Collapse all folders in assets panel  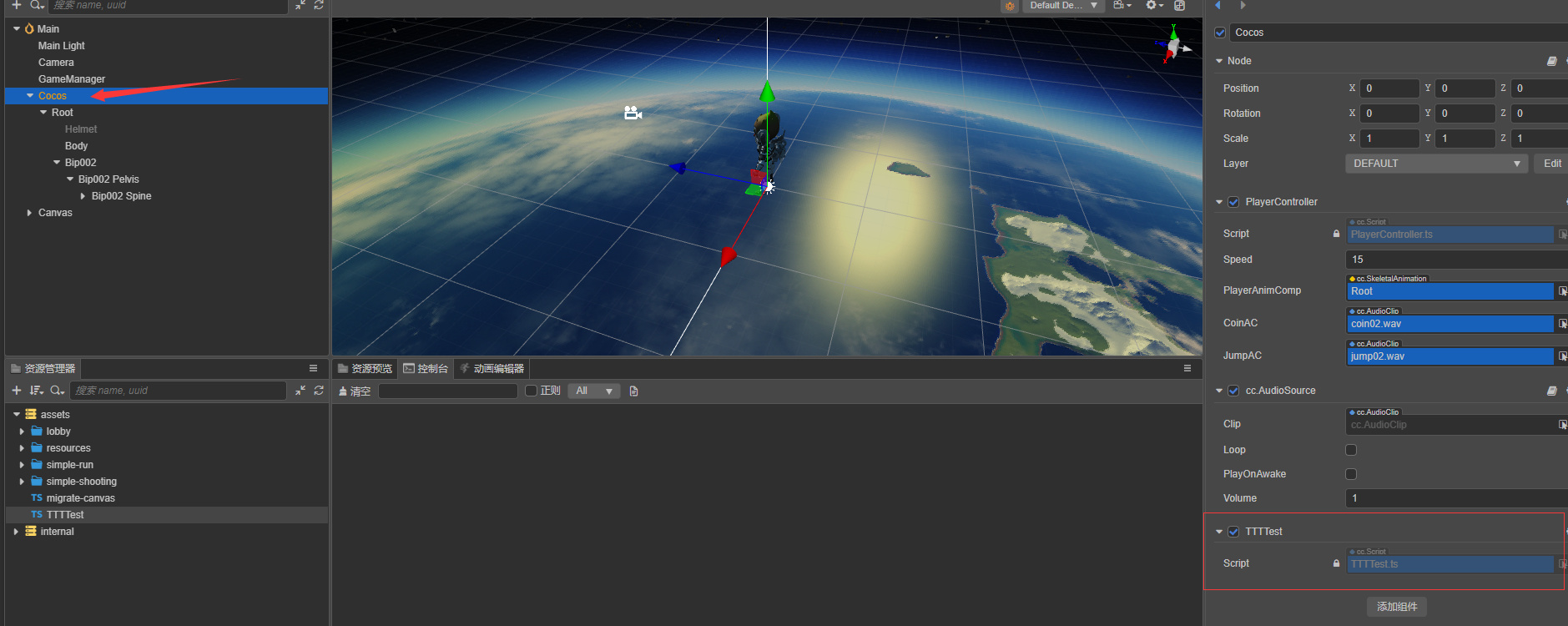click(300, 391)
